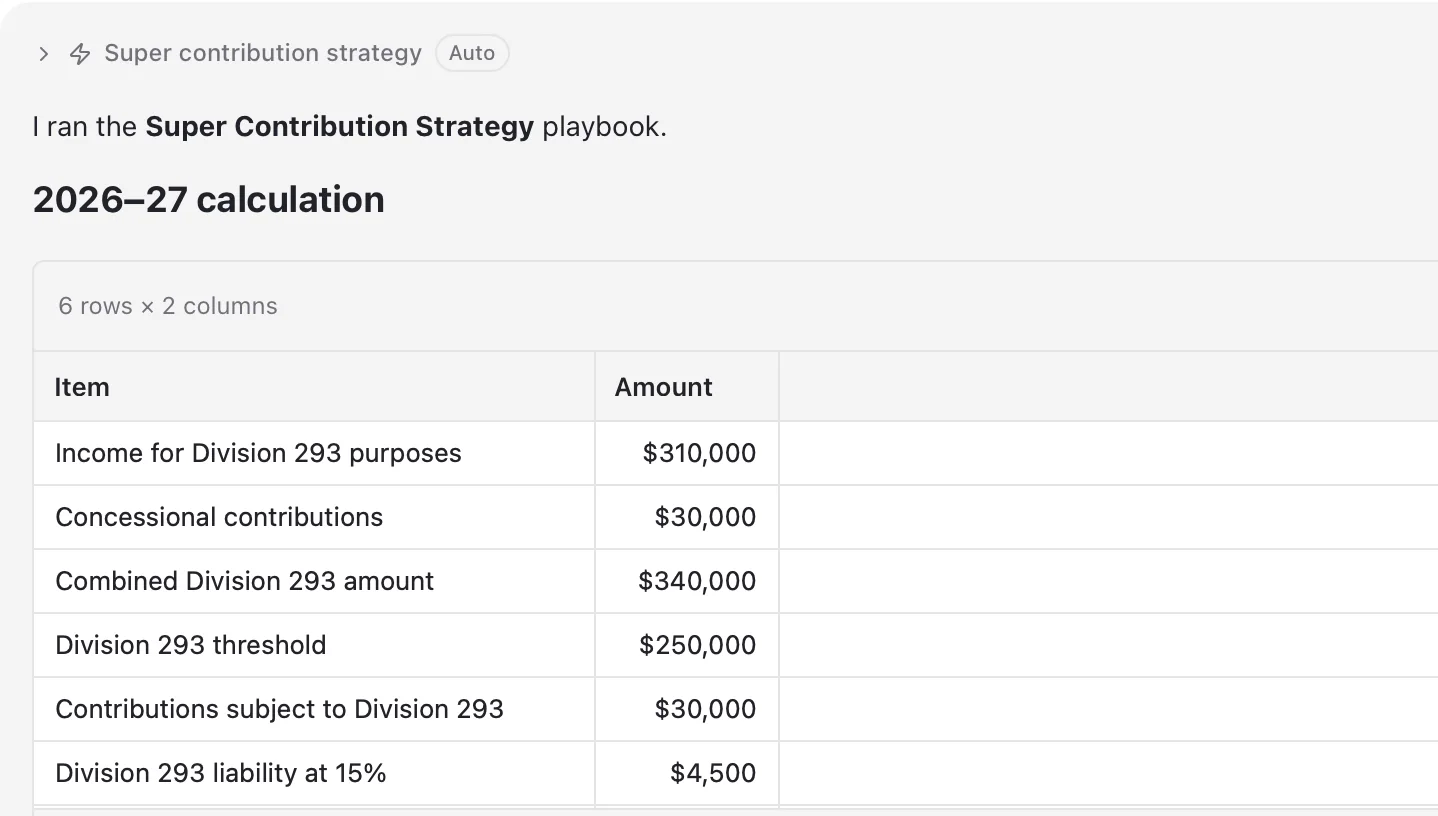Image resolution: width=1438 pixels, height=816 pixels.
Task: Select the "Contributions subject to Division 293" cell
Action: click(314, 709)
